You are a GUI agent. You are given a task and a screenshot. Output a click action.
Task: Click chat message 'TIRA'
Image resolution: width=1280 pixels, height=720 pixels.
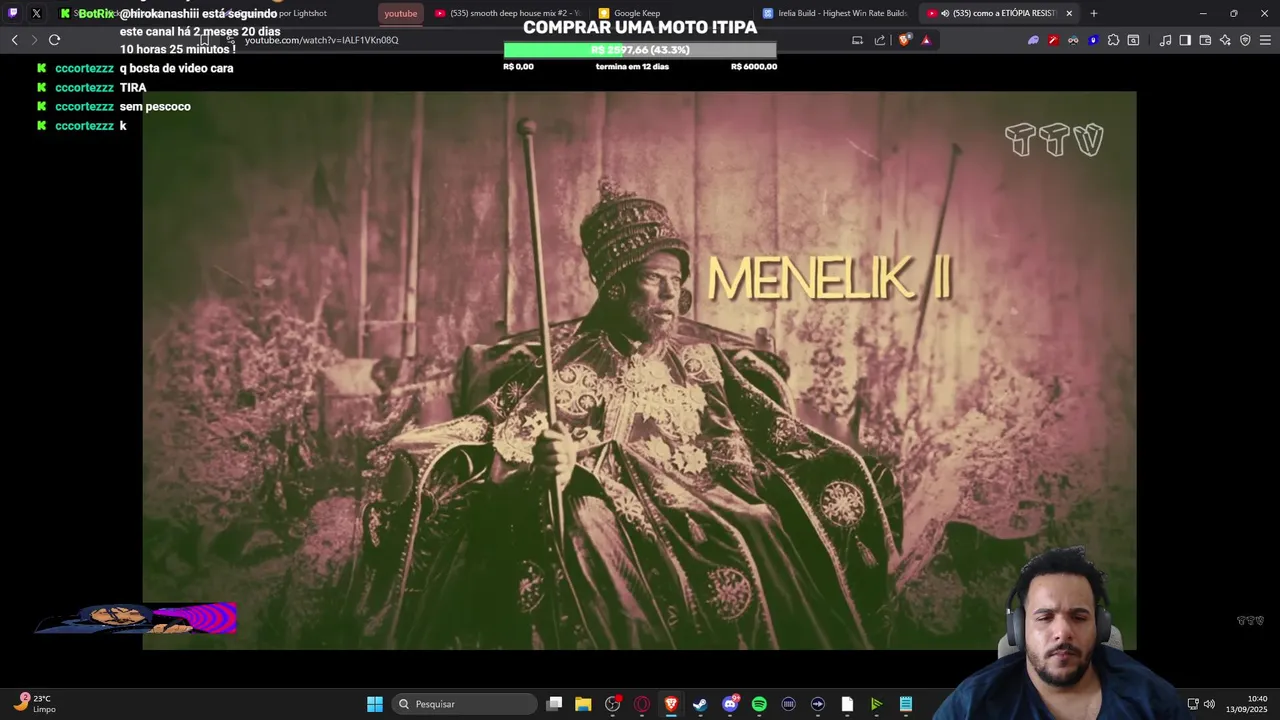tap(133, 87)
